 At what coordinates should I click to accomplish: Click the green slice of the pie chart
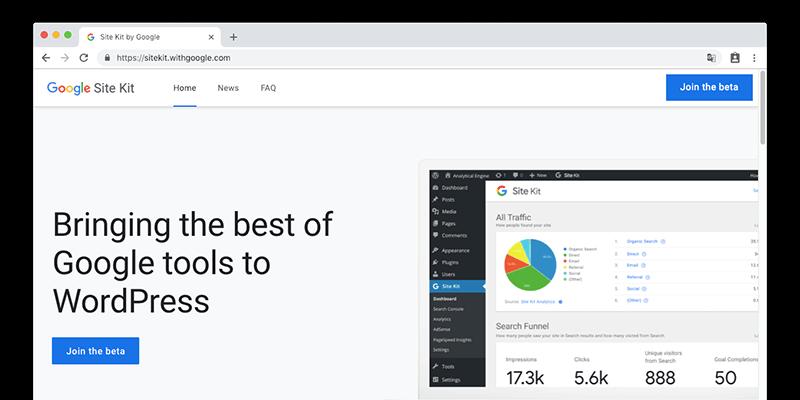coord(527,280)
